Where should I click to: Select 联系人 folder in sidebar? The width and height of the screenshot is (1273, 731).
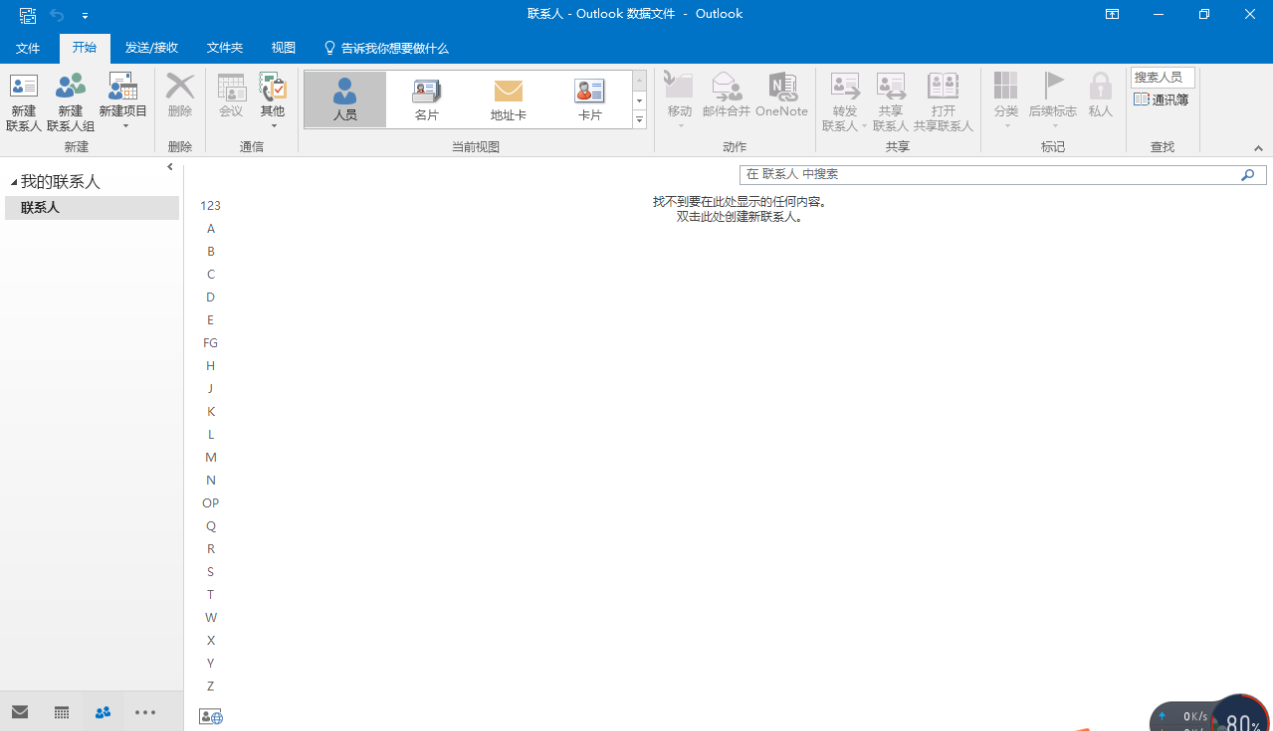(x=92, y=208)
